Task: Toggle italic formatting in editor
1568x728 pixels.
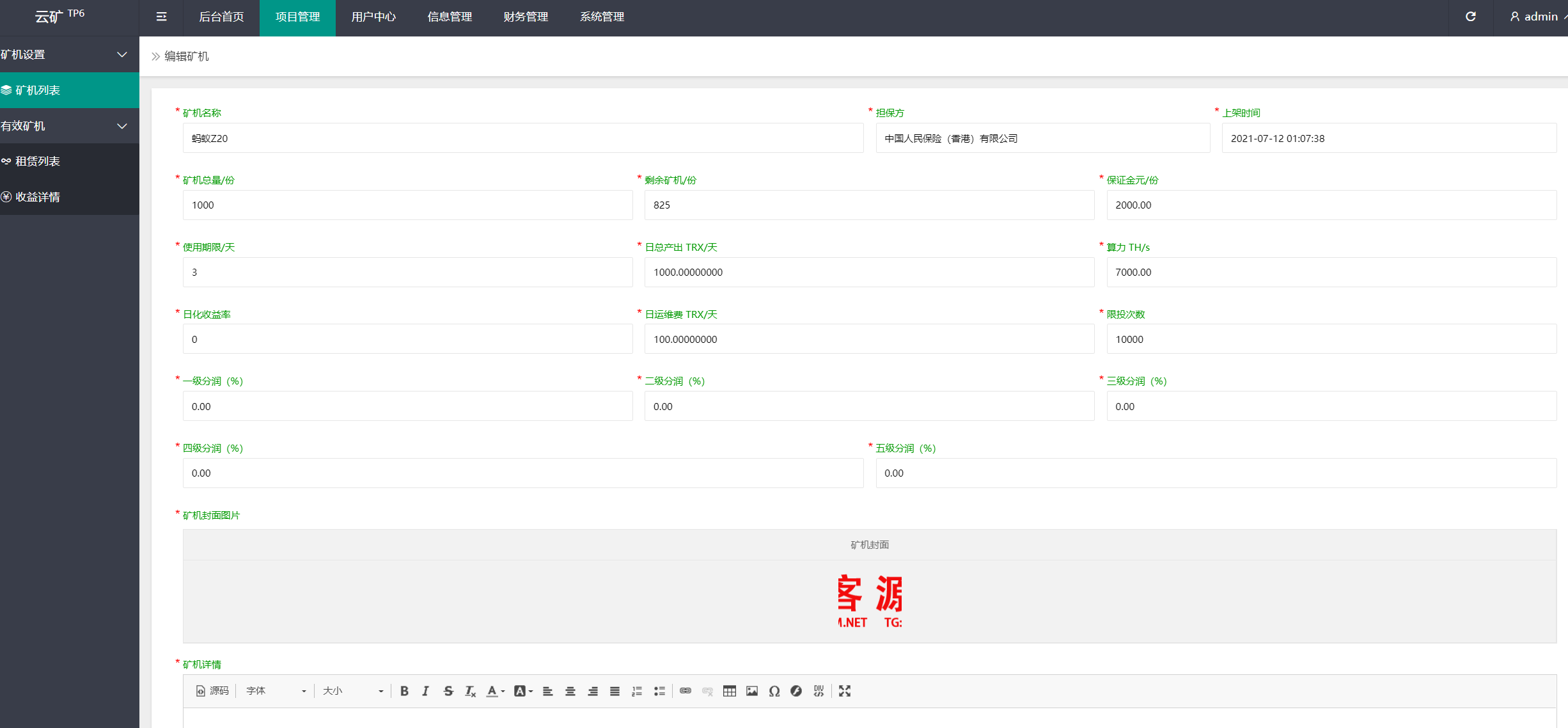Action: [425, 691]
